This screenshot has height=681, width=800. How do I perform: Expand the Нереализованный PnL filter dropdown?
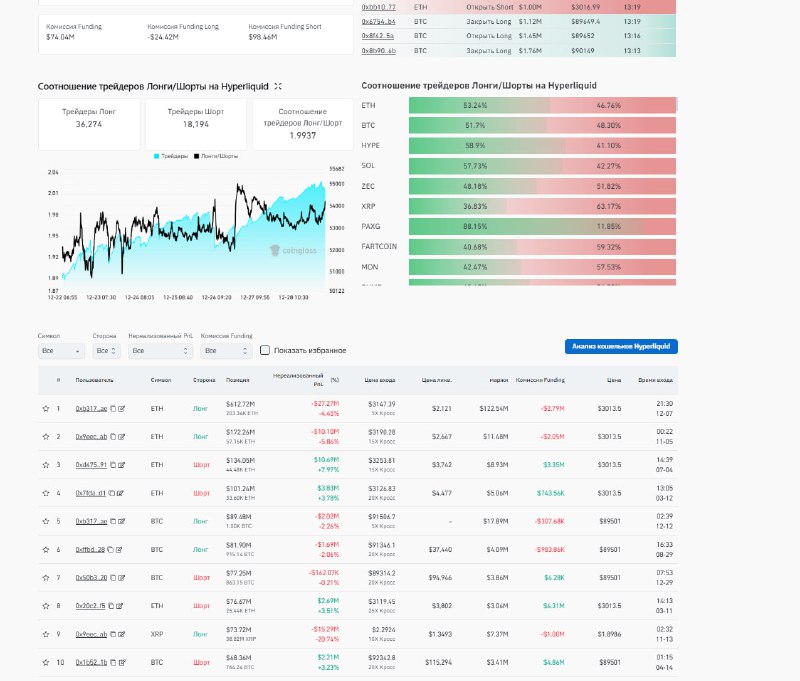click(x=159, y=351)
